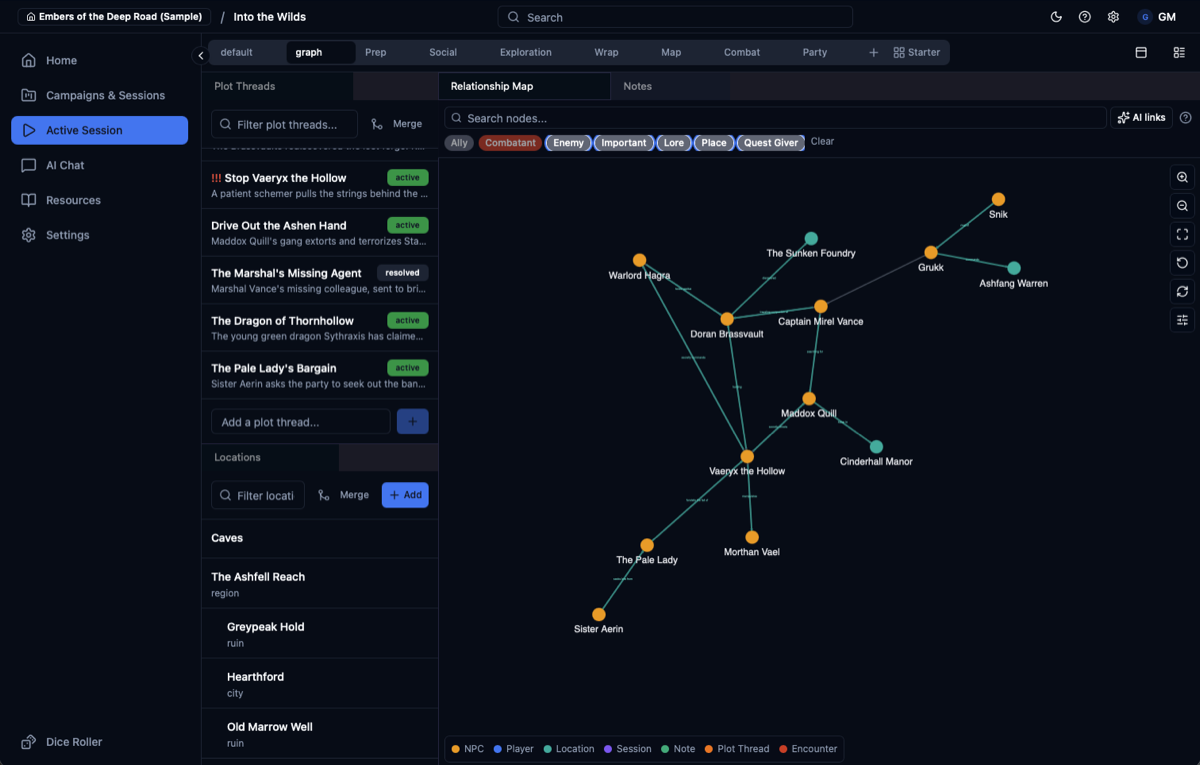
Task: Click the Filter plot threads field
Action: (x=284, y=124)
